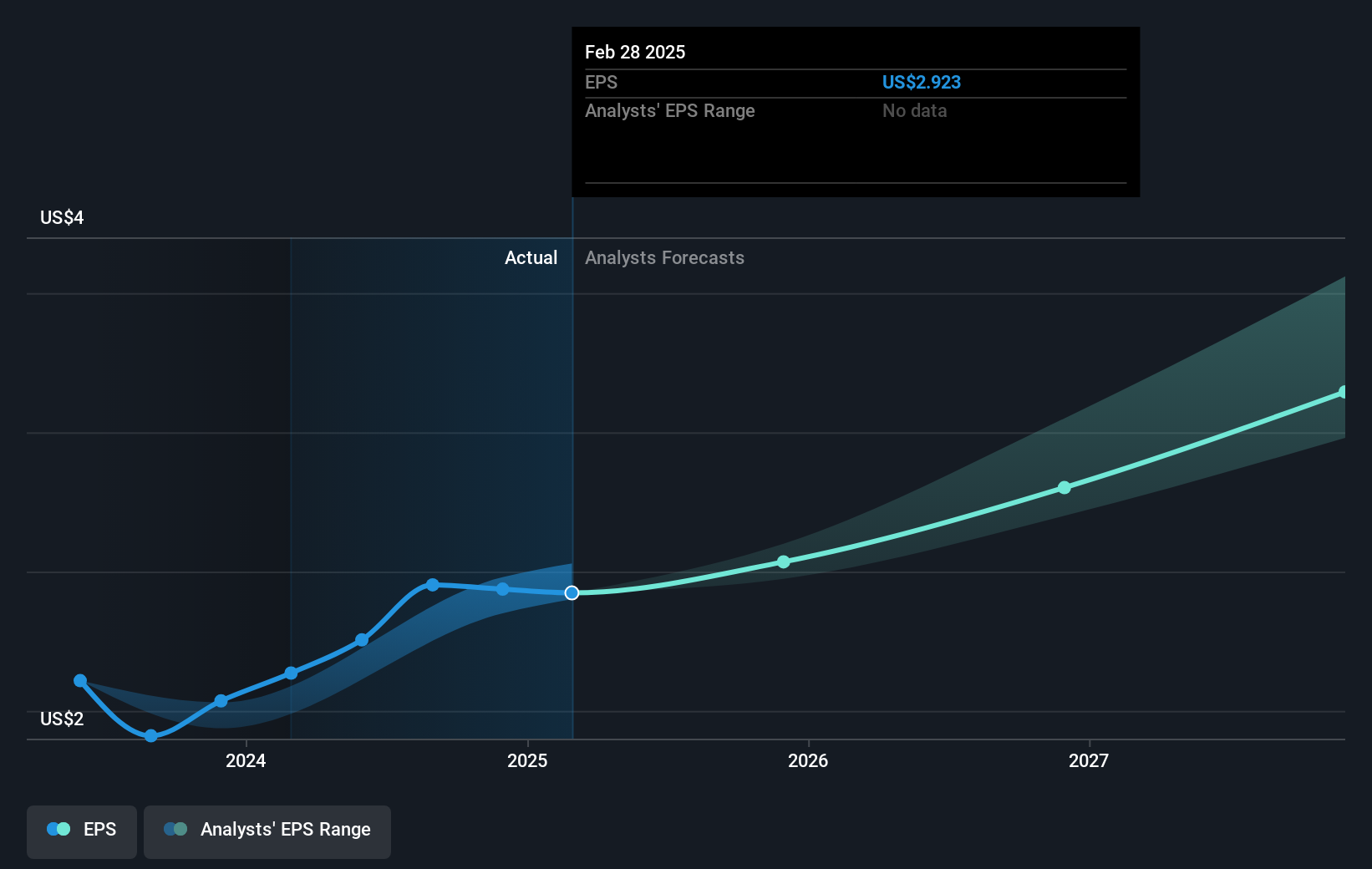
Task: Toggle the EPS legend series
Action: (82, 831)
